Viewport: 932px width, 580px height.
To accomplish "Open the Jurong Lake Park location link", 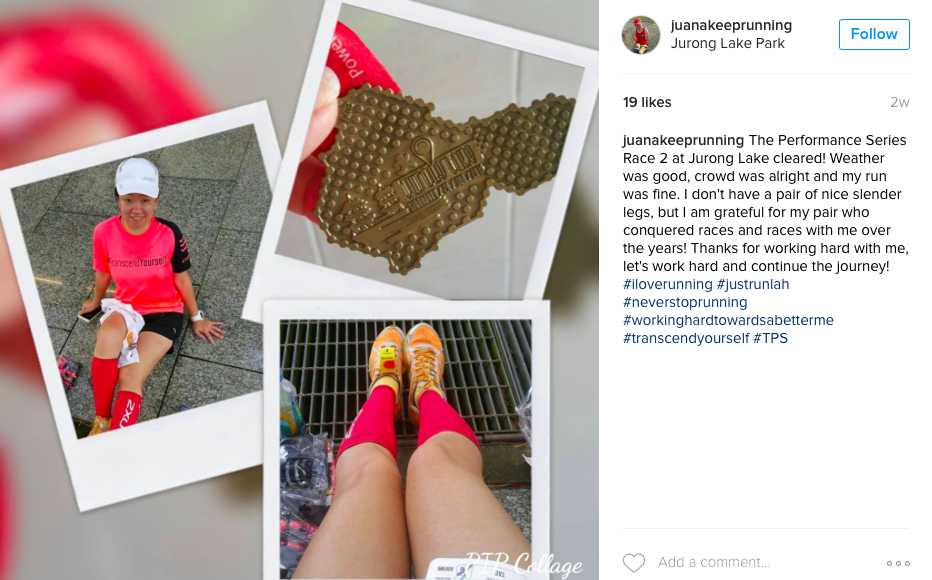I will point(728,43).
